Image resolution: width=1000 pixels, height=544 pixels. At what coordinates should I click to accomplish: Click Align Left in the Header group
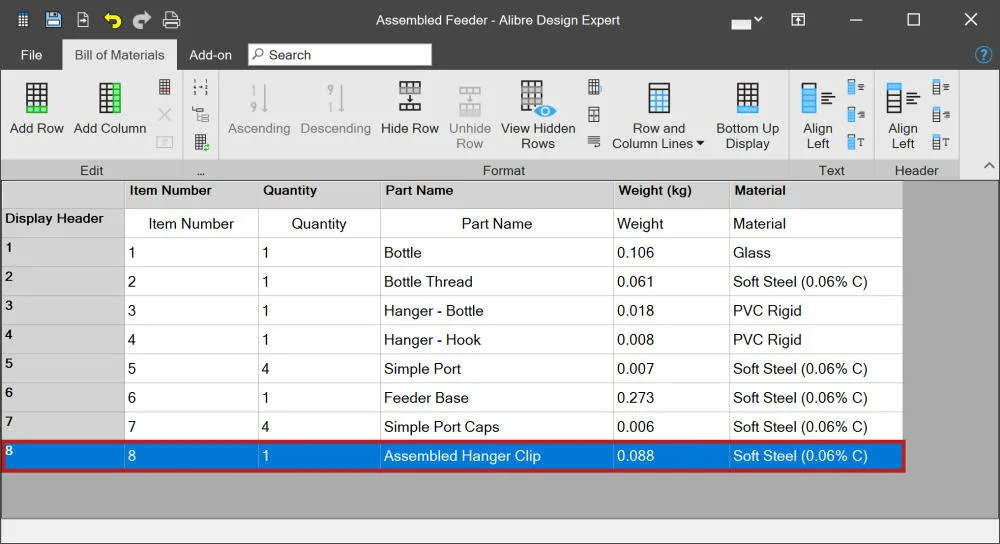point(903,116)
